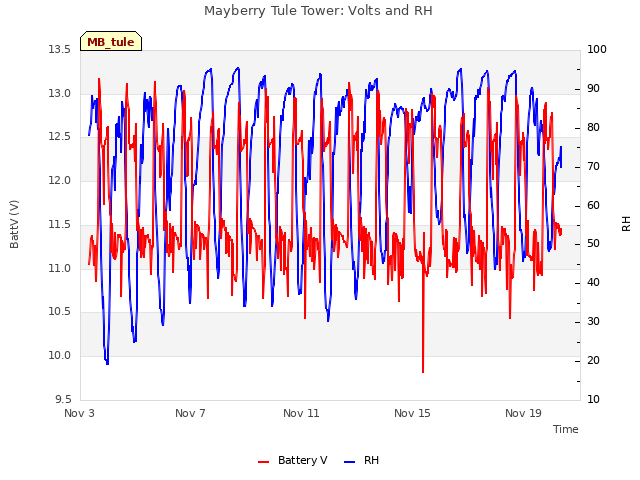Click the 50 RH axis value
Screen dimensions: 640x480
click(593, 244)
